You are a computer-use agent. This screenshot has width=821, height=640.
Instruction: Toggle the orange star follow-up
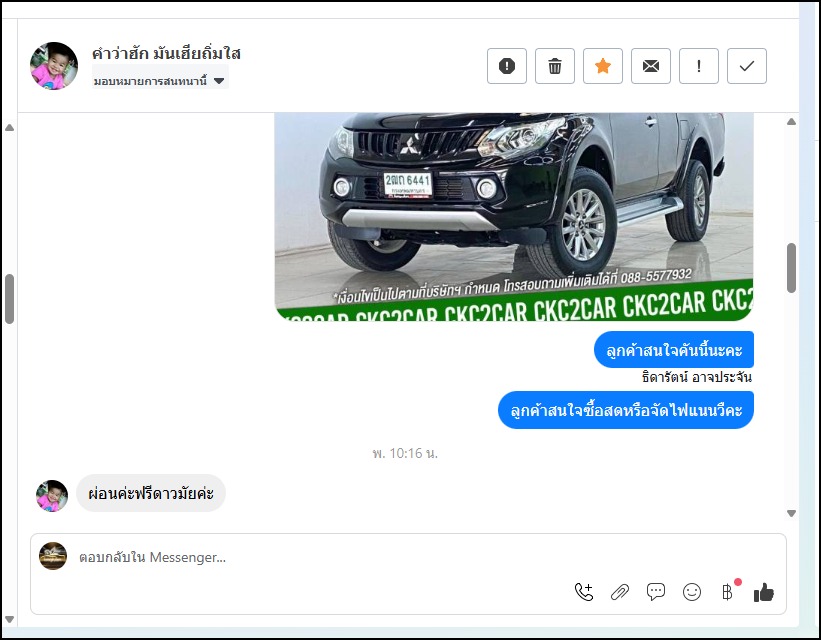(603, 66)
